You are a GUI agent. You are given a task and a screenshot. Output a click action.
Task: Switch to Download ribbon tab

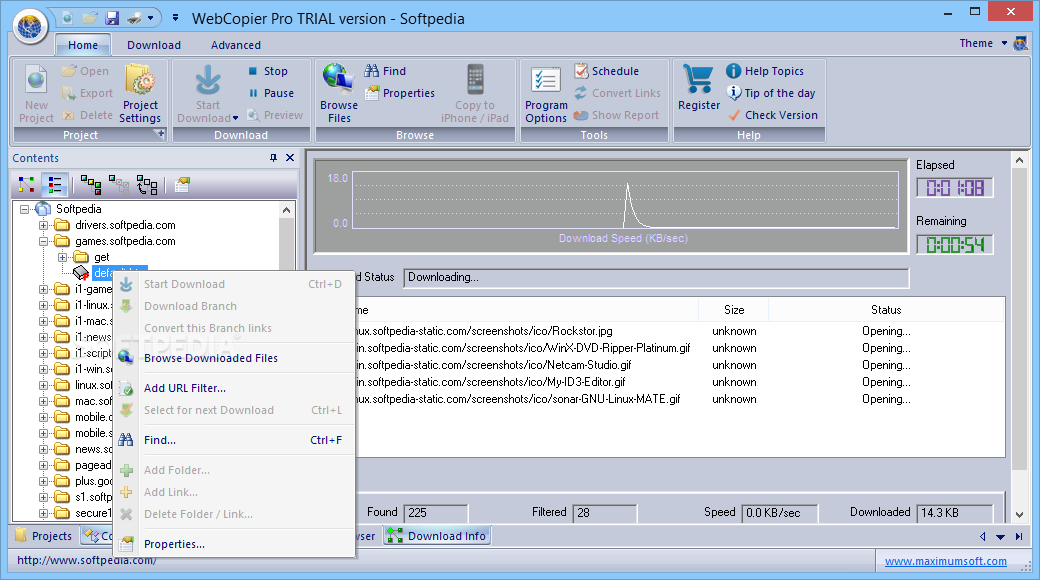(x=154, y=45)
